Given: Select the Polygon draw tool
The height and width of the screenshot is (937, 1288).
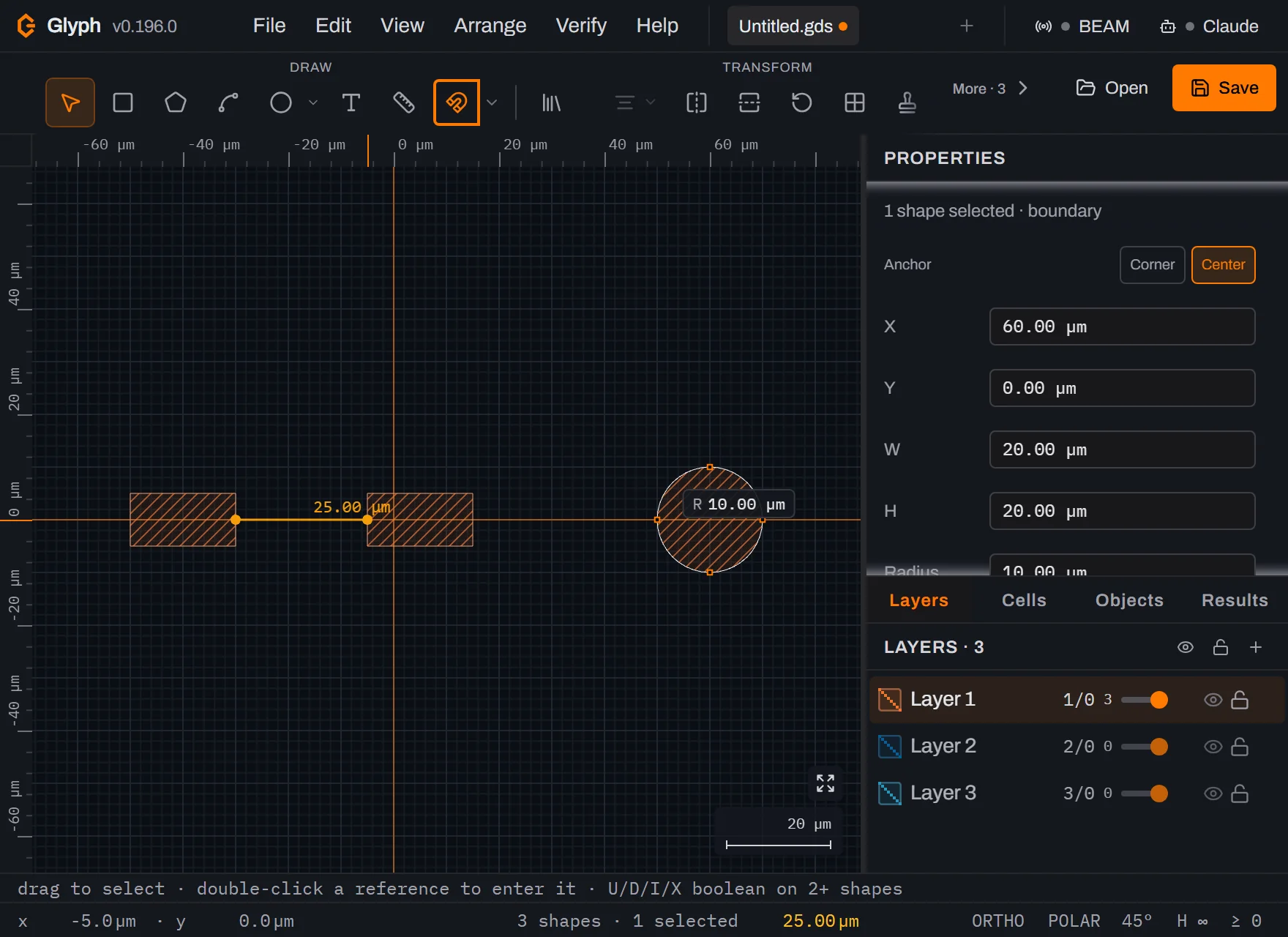Looking at the screenshot, I should (176, 102).
